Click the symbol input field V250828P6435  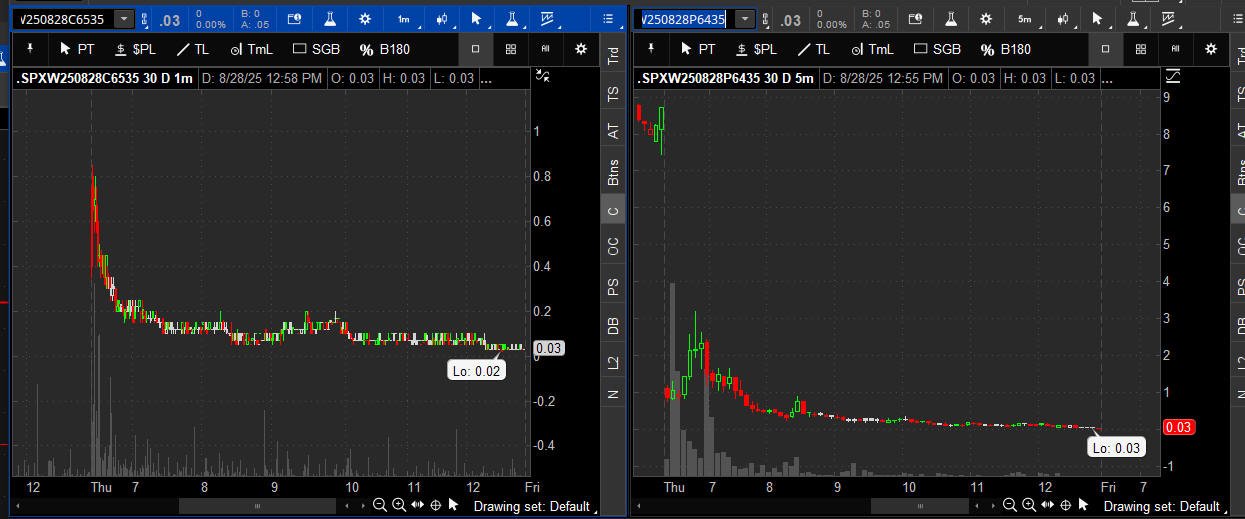(684, 19)
